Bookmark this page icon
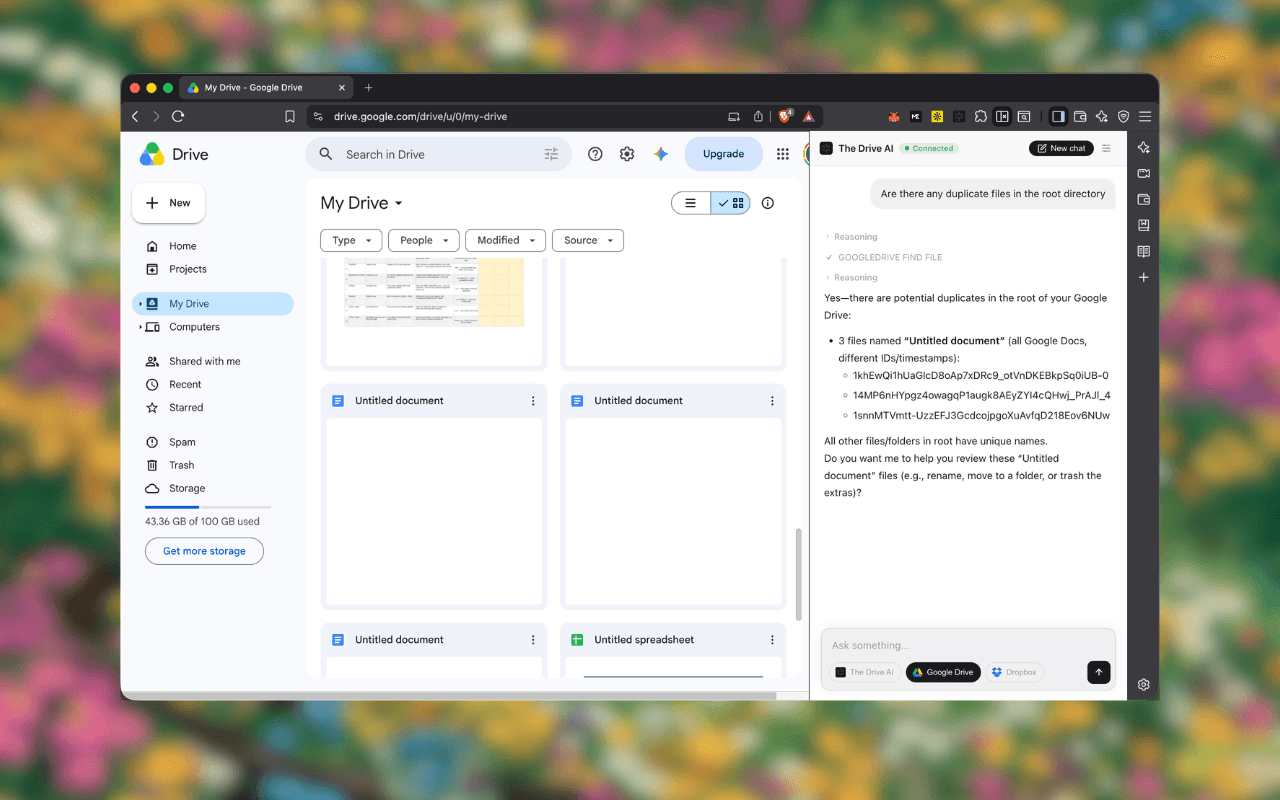 290,116
